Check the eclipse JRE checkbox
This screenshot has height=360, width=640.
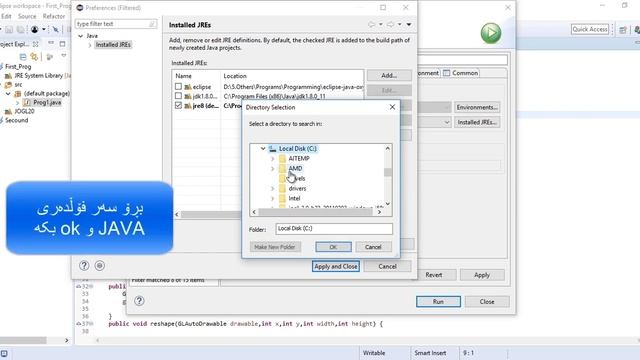click(x=178, y=87)
